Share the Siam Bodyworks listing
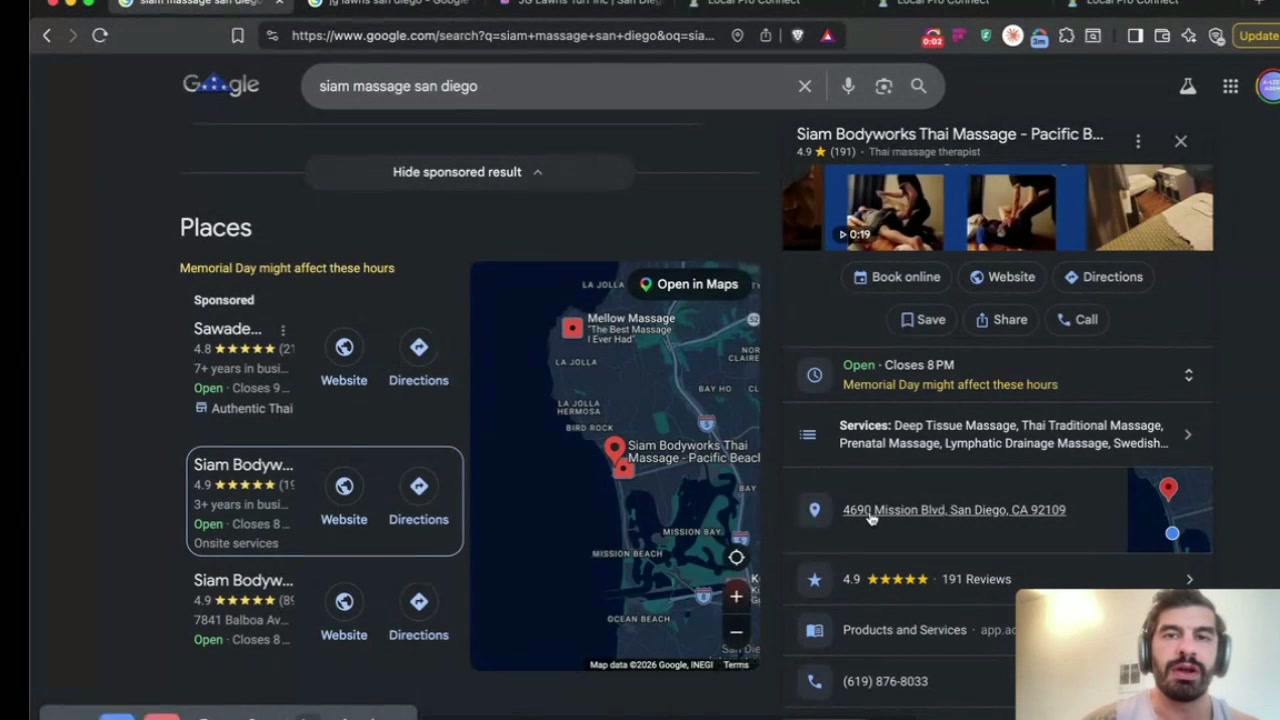The image size is (1280, 720). click(1001, 320)
